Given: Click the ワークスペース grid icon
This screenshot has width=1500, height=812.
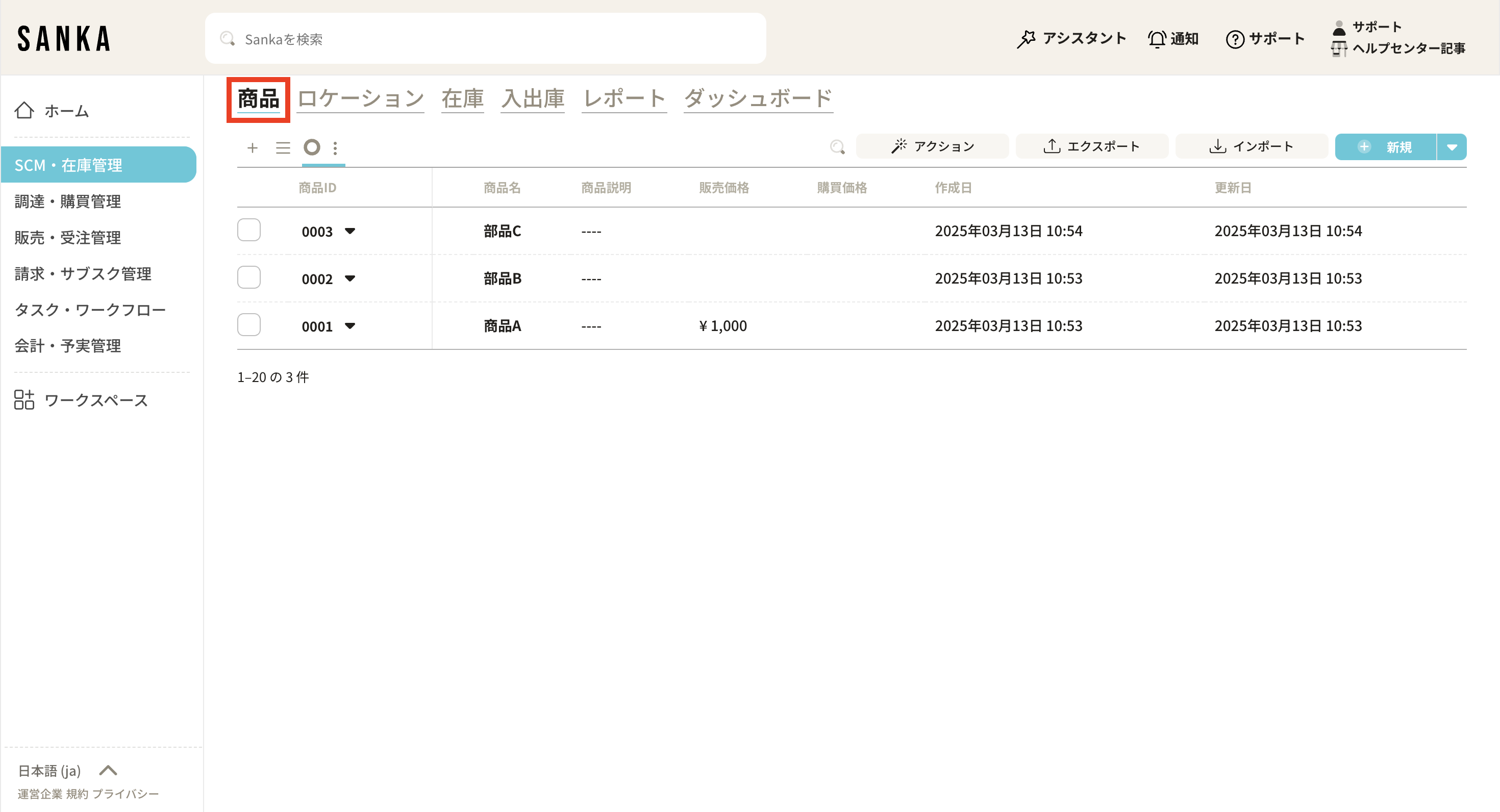Looking at the screenshot, I should [x=24, y=400].
